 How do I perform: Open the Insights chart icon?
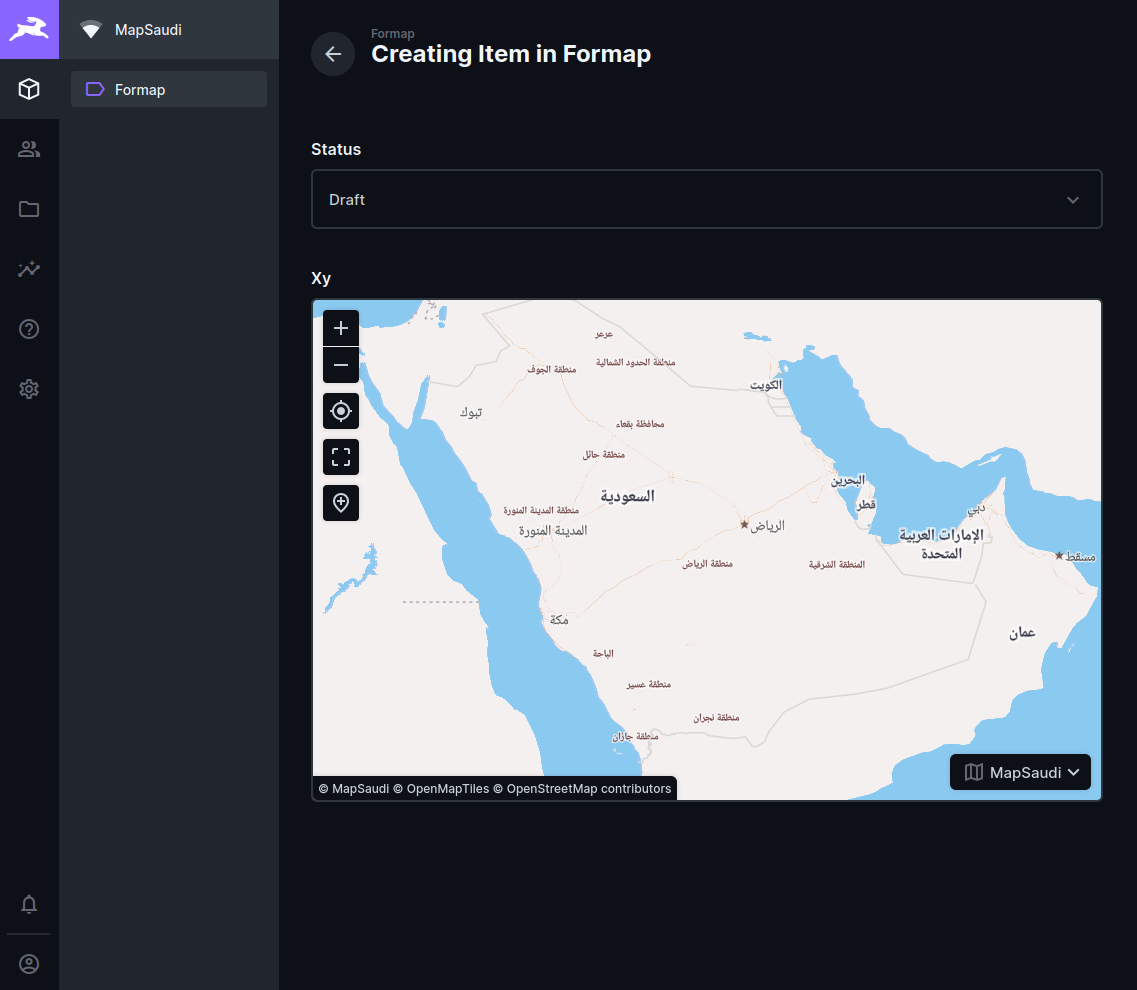pyautogui.click(x=29, y=269)
